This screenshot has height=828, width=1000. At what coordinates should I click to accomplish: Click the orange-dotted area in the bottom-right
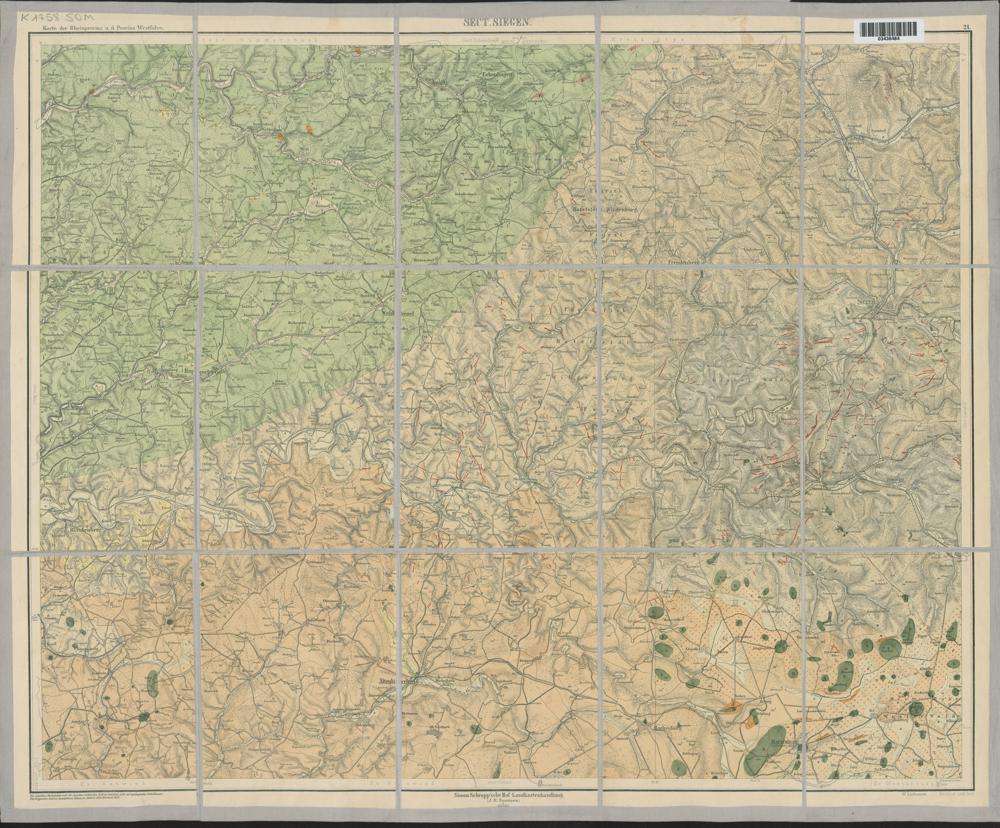900,690
